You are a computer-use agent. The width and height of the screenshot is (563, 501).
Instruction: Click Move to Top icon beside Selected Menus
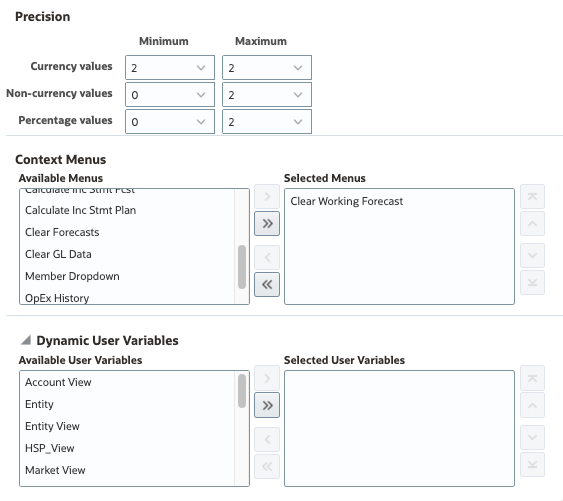pos(532,196)
